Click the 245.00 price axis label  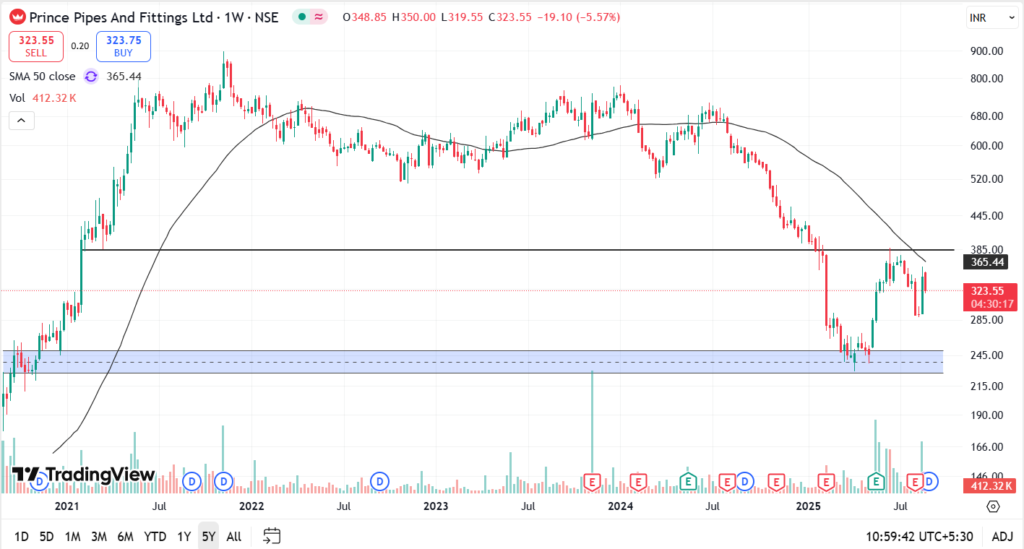[986, 355]
